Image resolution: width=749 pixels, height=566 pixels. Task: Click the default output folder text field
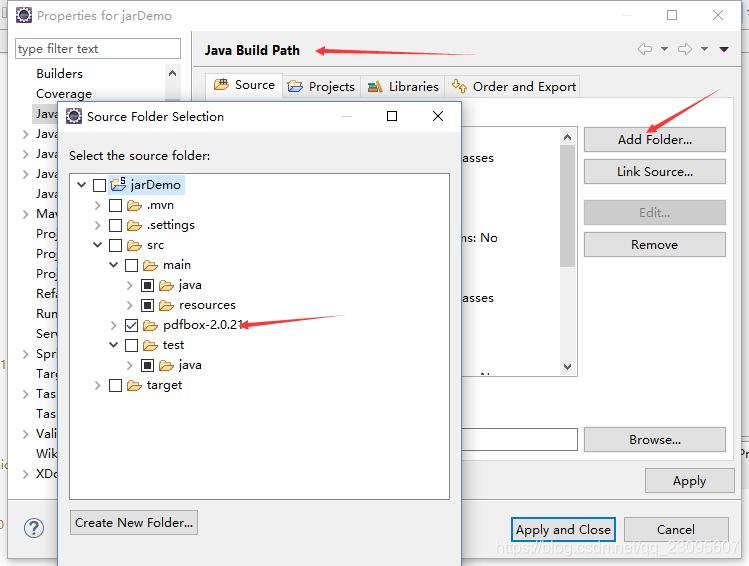[x=519, y=439]
